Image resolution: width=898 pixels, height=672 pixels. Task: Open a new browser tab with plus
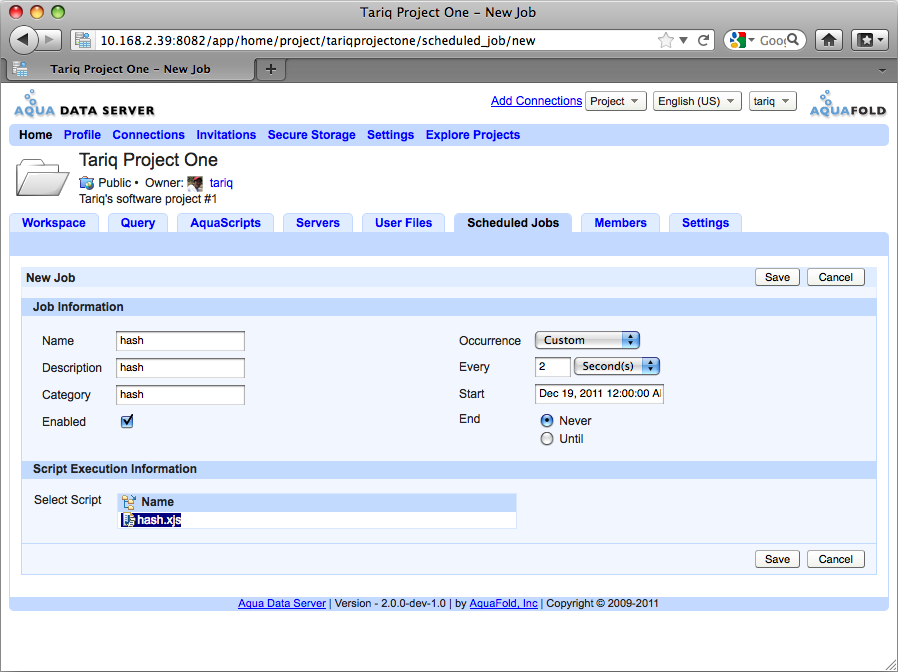pyautogui.click(x=271, y=69)
